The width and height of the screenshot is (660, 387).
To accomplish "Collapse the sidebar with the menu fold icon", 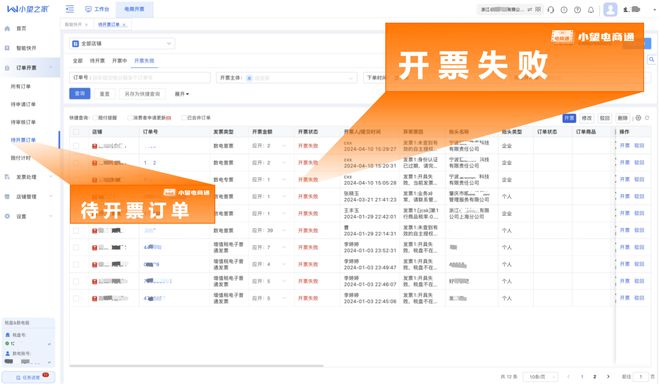I will pos(70,9).
